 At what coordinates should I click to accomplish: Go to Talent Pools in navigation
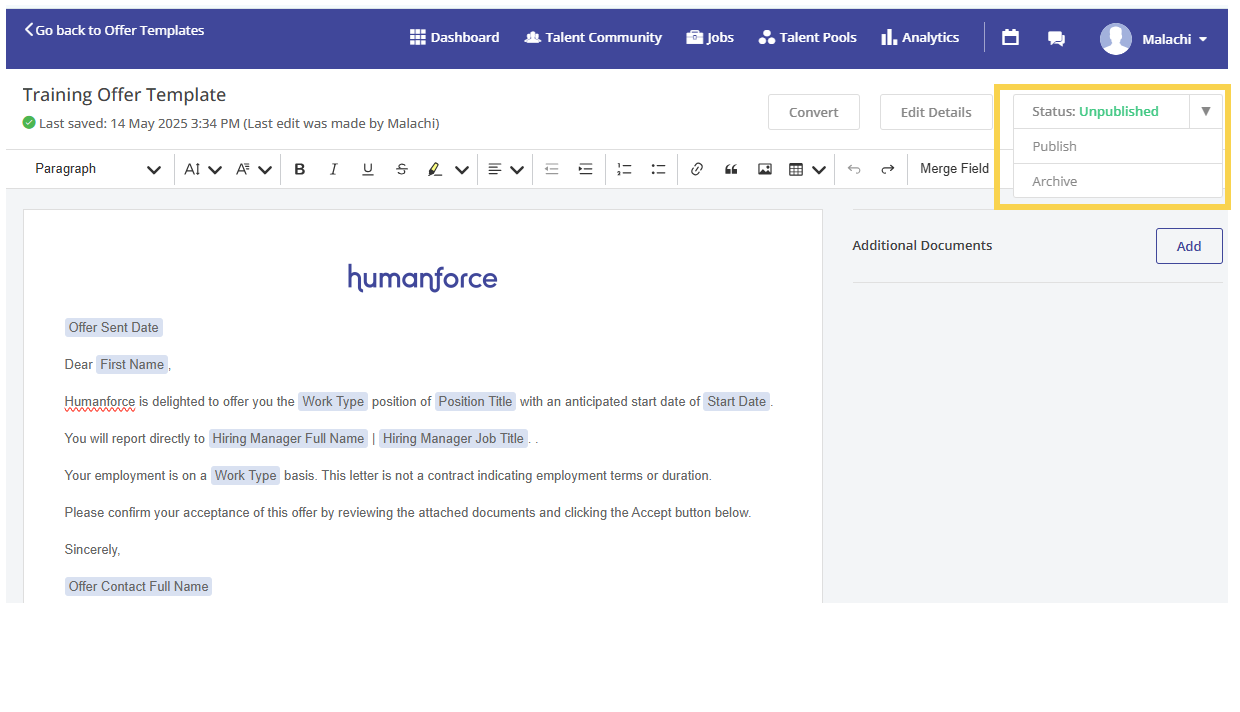807,38
